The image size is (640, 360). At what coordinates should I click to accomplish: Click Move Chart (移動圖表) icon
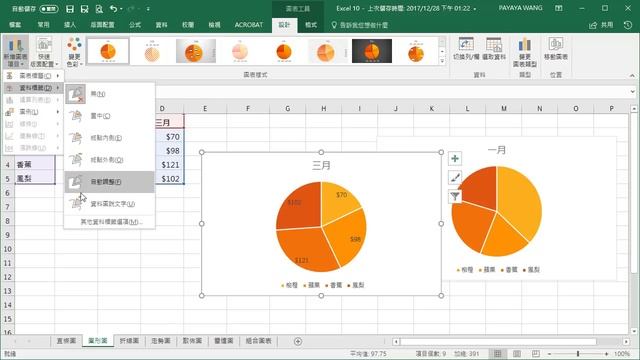[556, 49]
